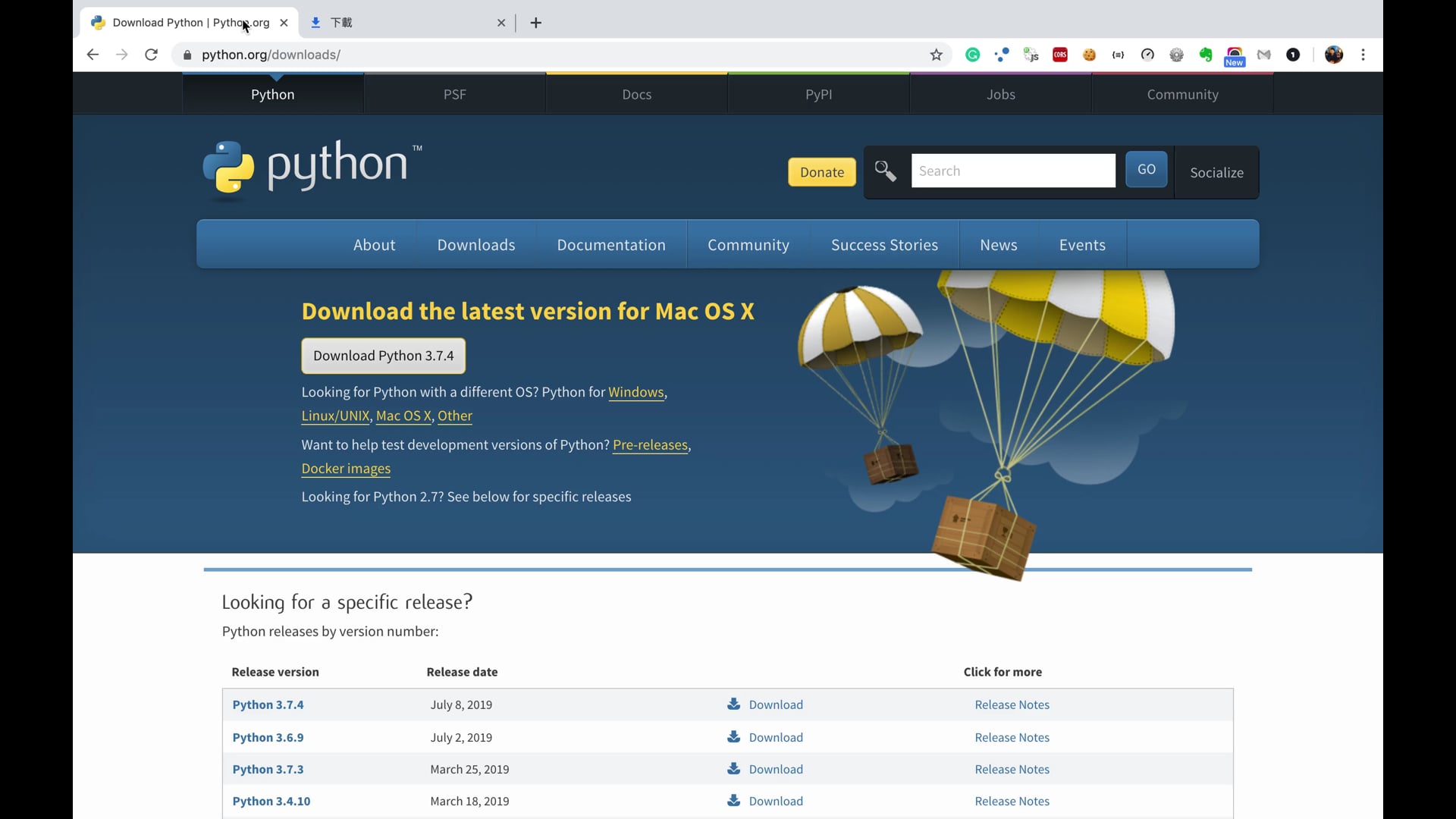
Task: Click the magnifying glass search icon
Action: (x=885, y=171)
